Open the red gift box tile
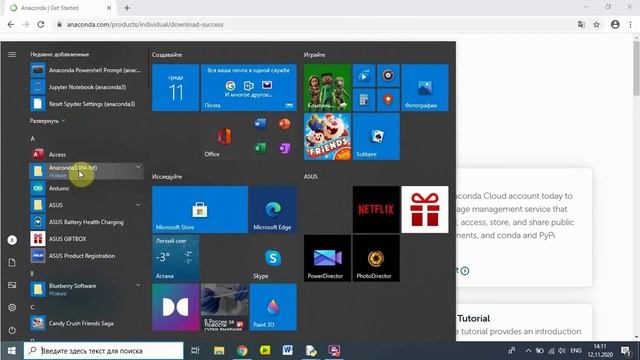640x360 pixels. click(x=425, y=209)
